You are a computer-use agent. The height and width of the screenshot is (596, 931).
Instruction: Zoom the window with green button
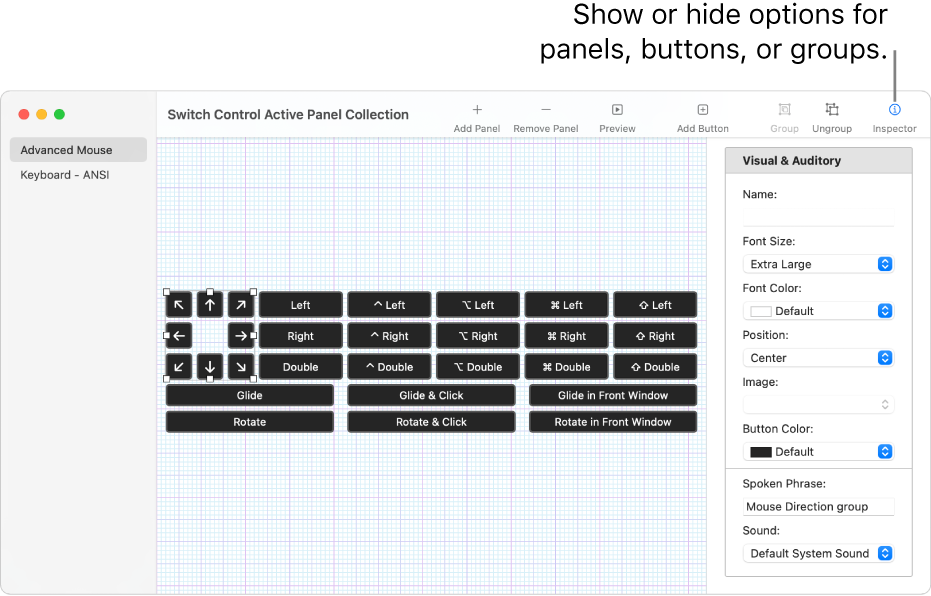pos(59,114)
